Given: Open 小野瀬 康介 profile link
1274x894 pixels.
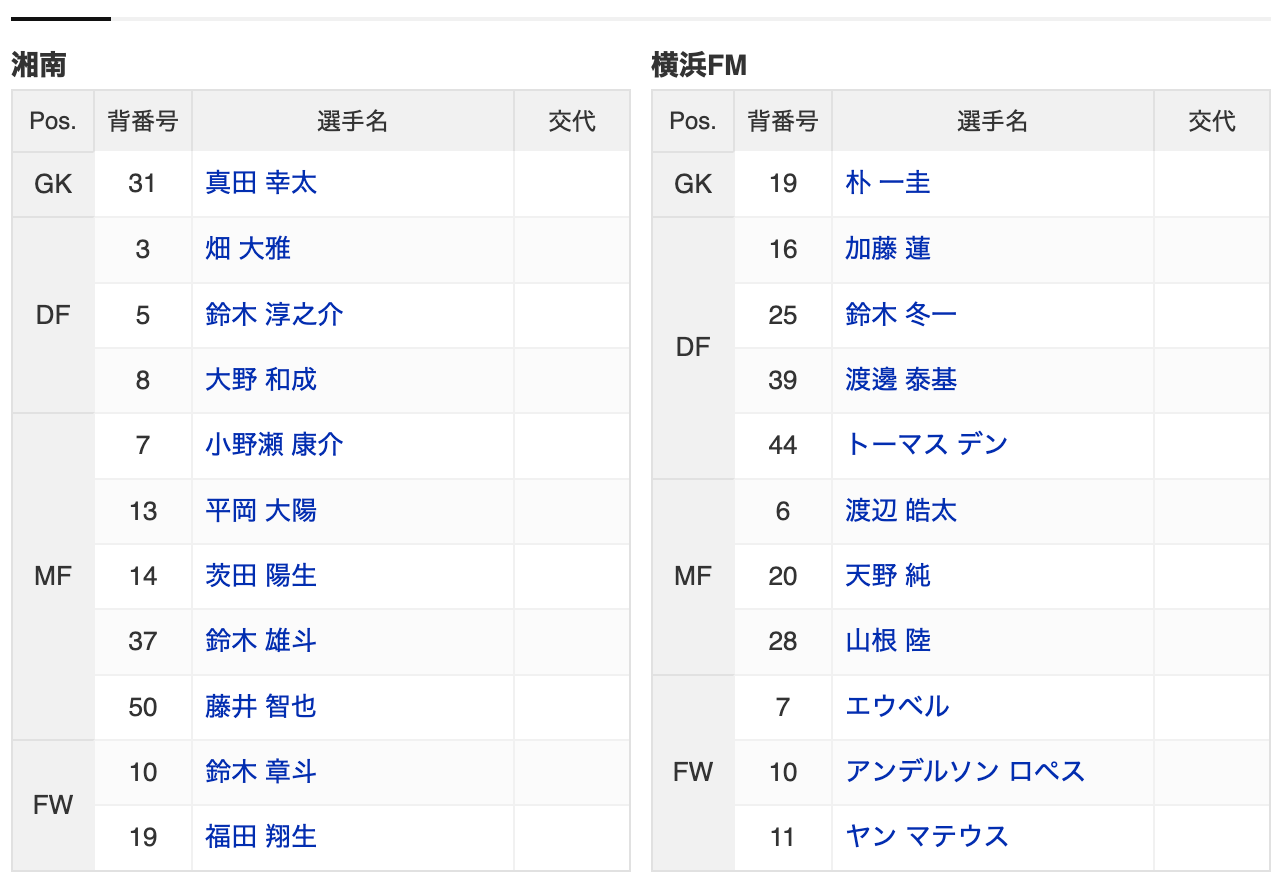Looking at the screenshot, I should tap(274, 444).
